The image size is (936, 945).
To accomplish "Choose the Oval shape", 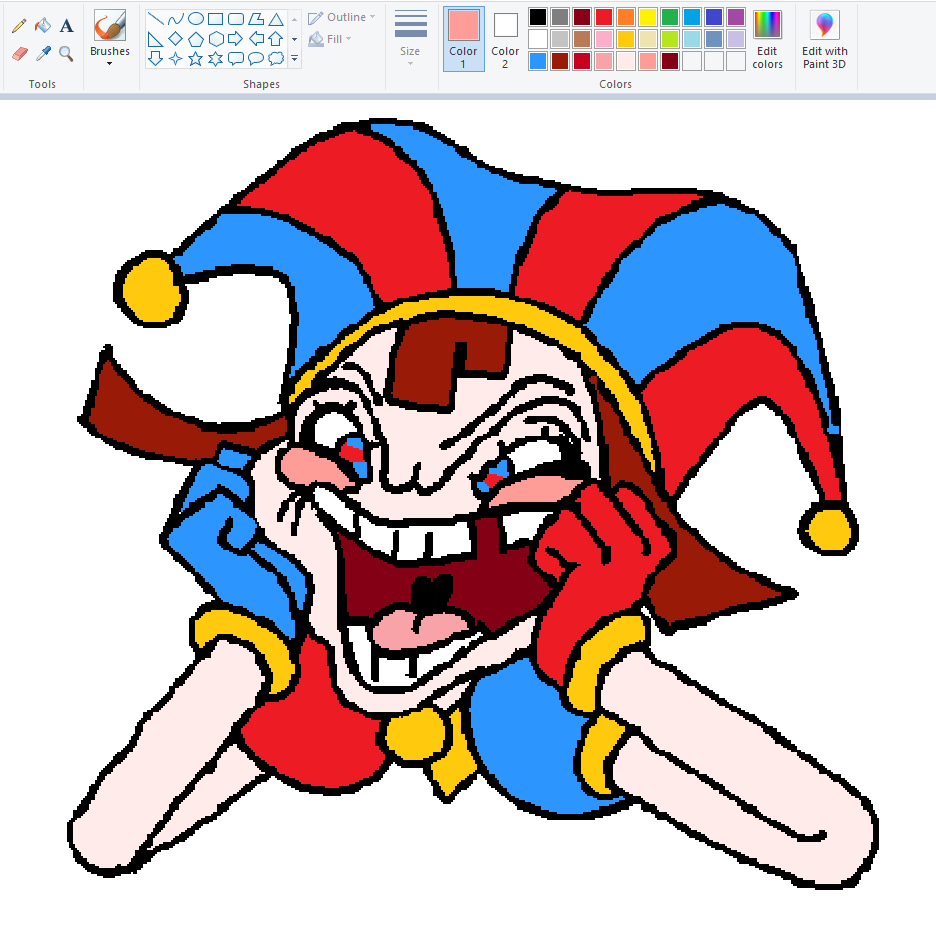I will point(195,19).
